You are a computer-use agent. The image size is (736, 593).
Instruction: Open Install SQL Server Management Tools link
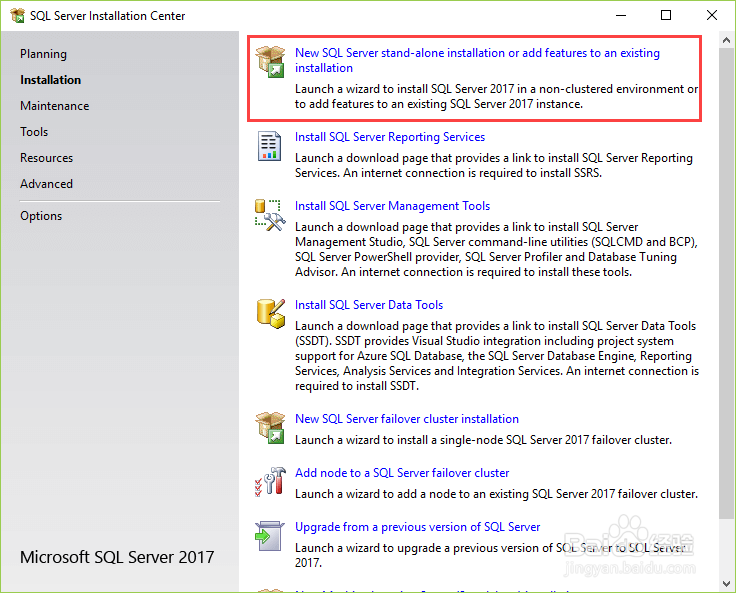392,206
